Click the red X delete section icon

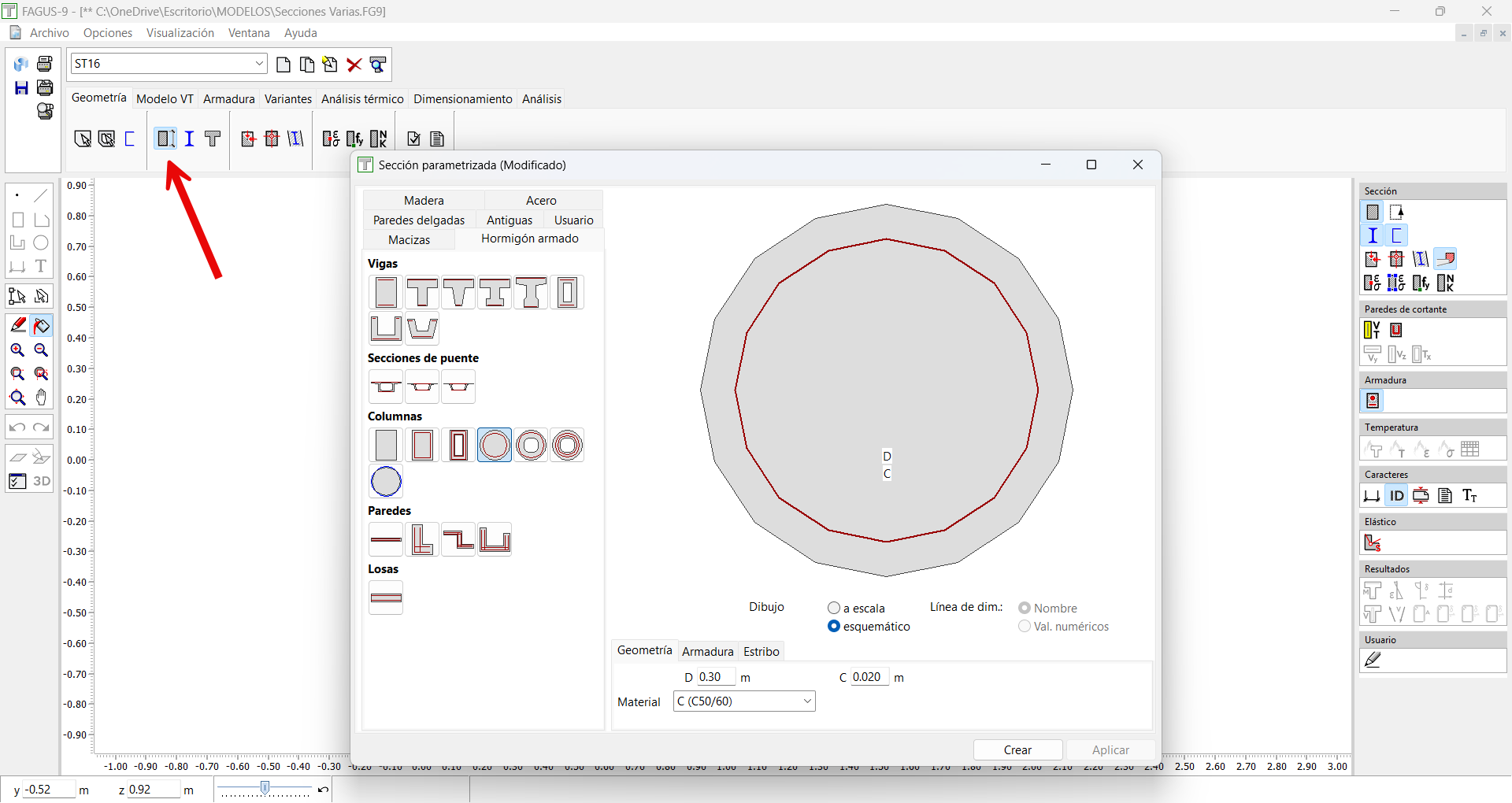coord(354,65)
